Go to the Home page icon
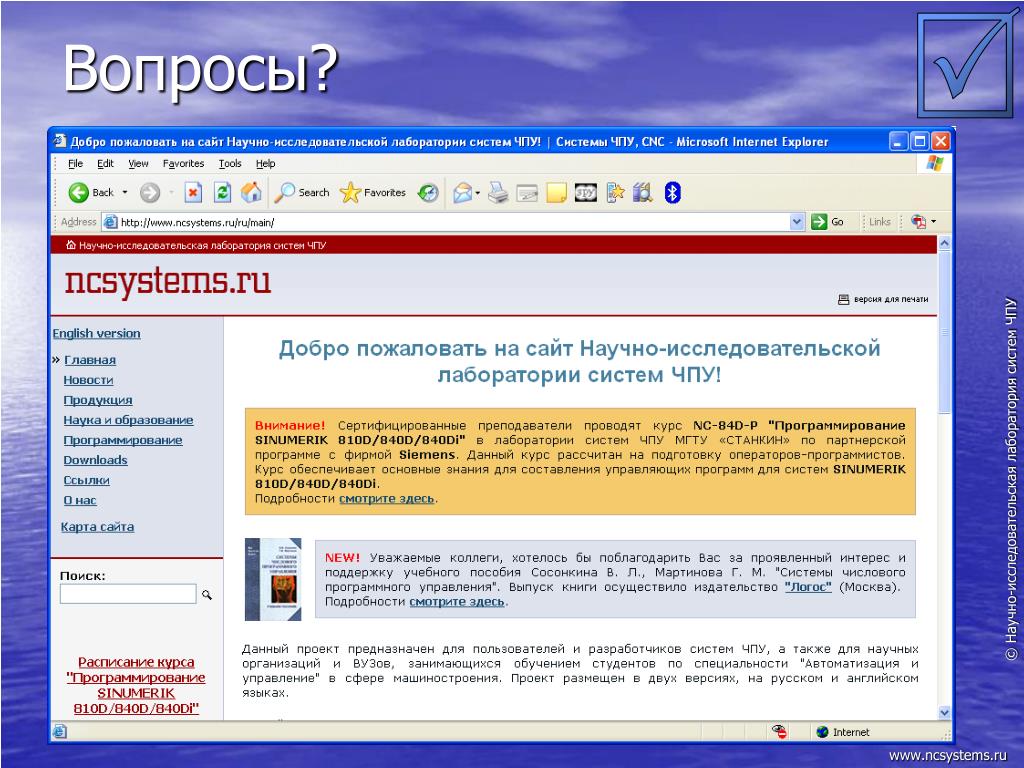Viewport: 1024px width, 768px height. click(x=251, y=193)
